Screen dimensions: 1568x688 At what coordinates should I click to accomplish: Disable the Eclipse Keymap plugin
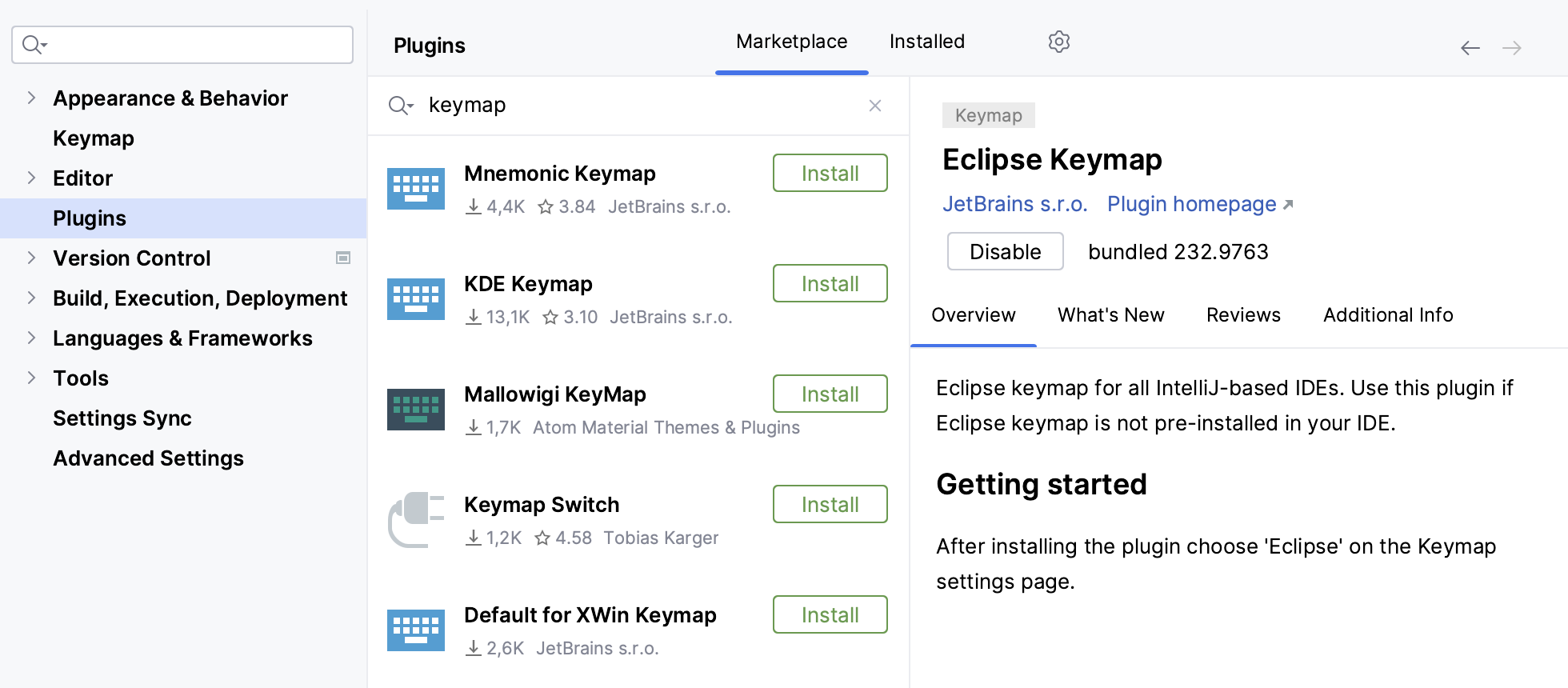click(x=1006, y=251)
